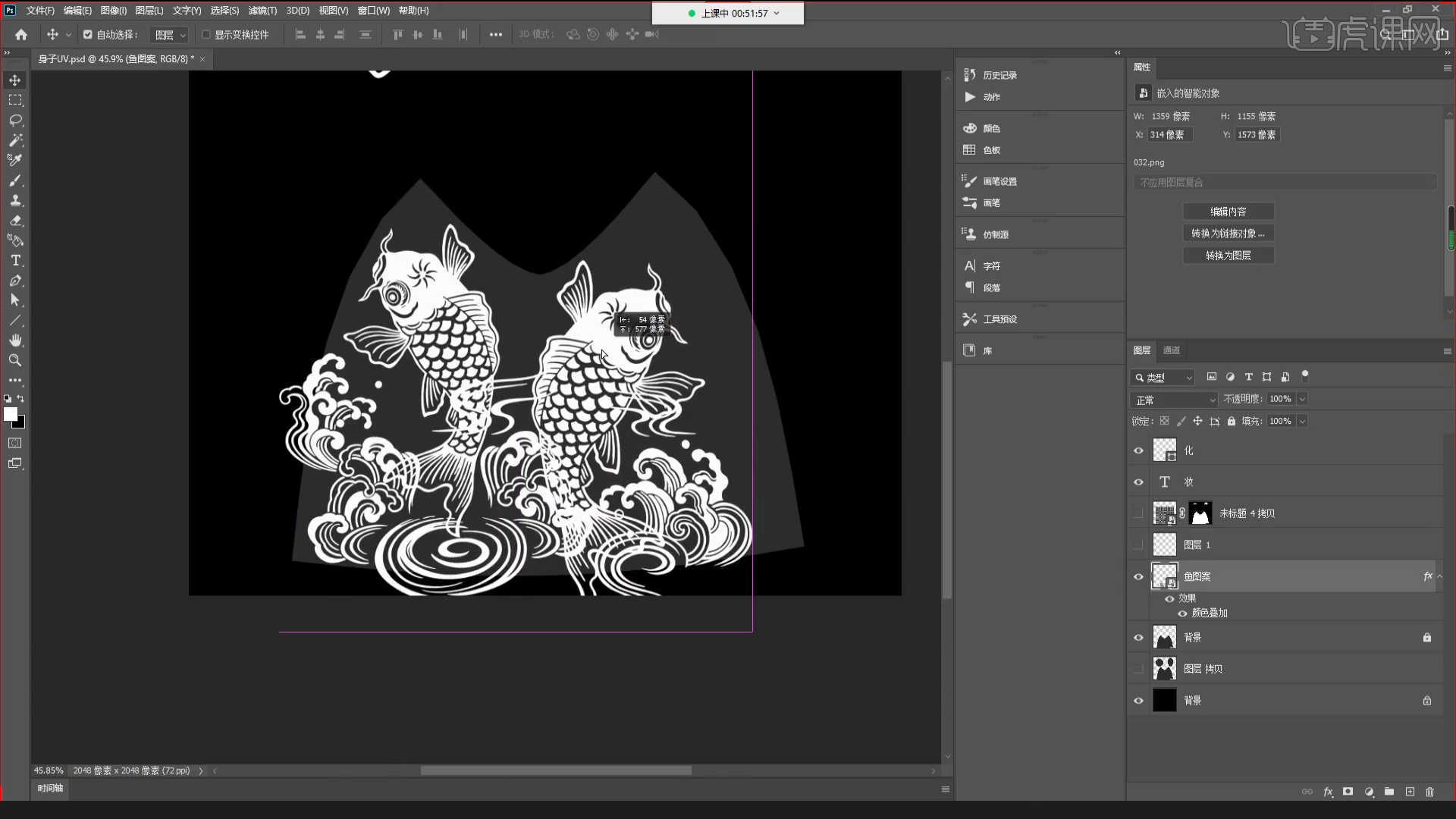1456x819 pixels.
Task: Select the Path Selection tool
Action: tap(15, 300)
